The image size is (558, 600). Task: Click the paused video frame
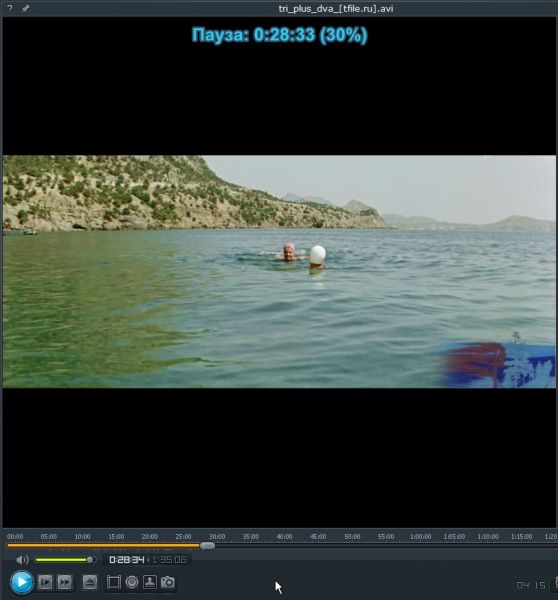tap(279, 271)
